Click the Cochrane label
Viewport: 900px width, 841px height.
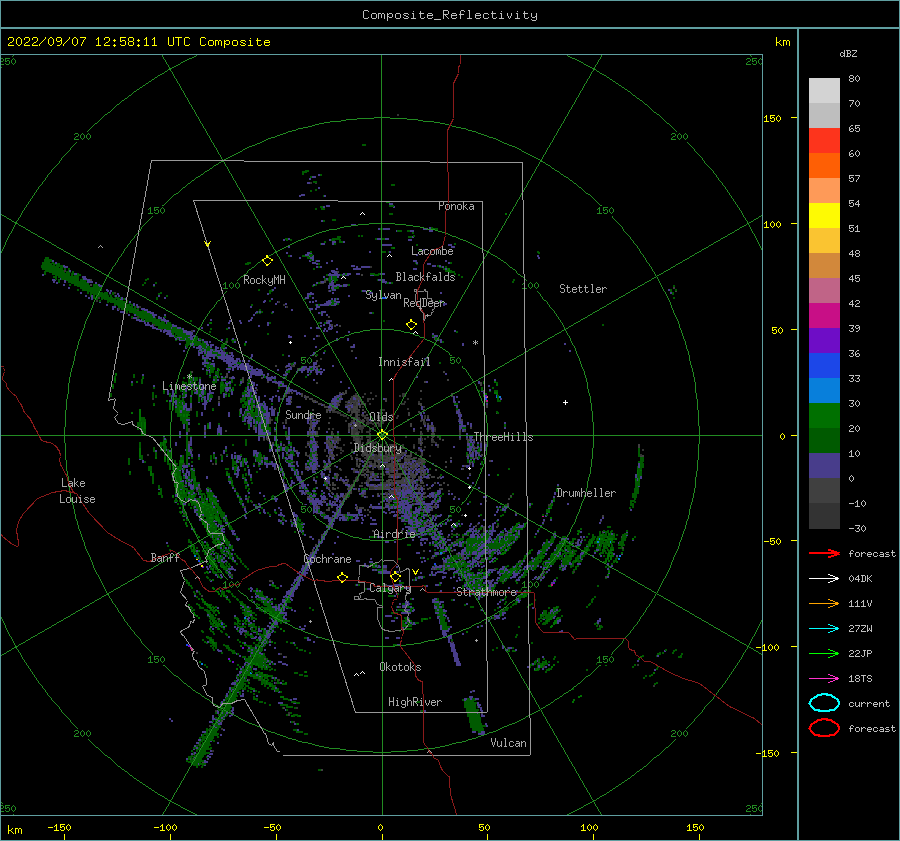coord(327,559)
